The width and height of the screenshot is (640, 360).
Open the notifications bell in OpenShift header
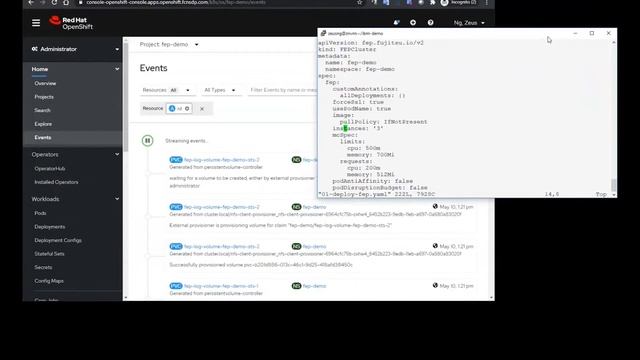click(396, 23)
